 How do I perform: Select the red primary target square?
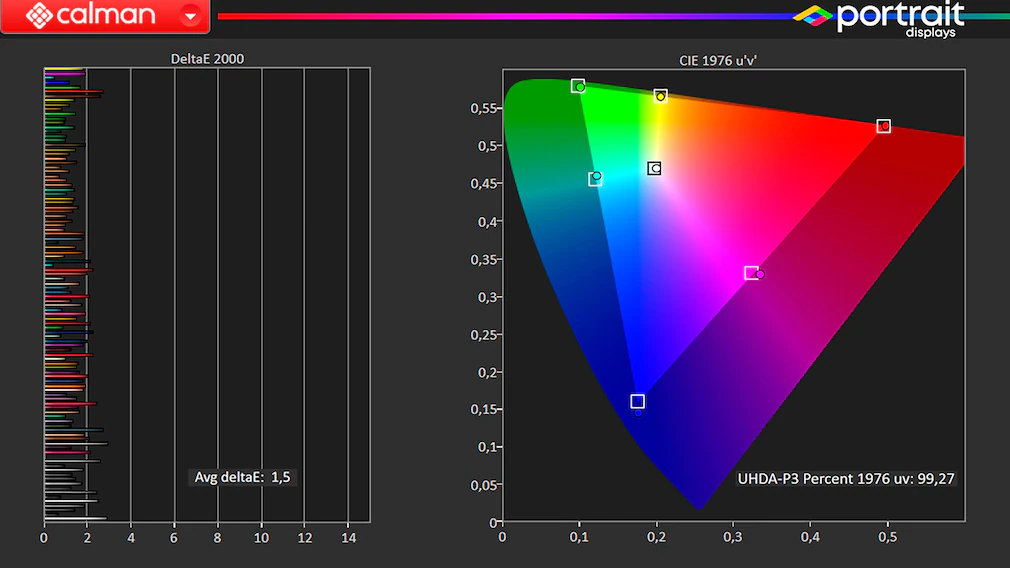884,126
